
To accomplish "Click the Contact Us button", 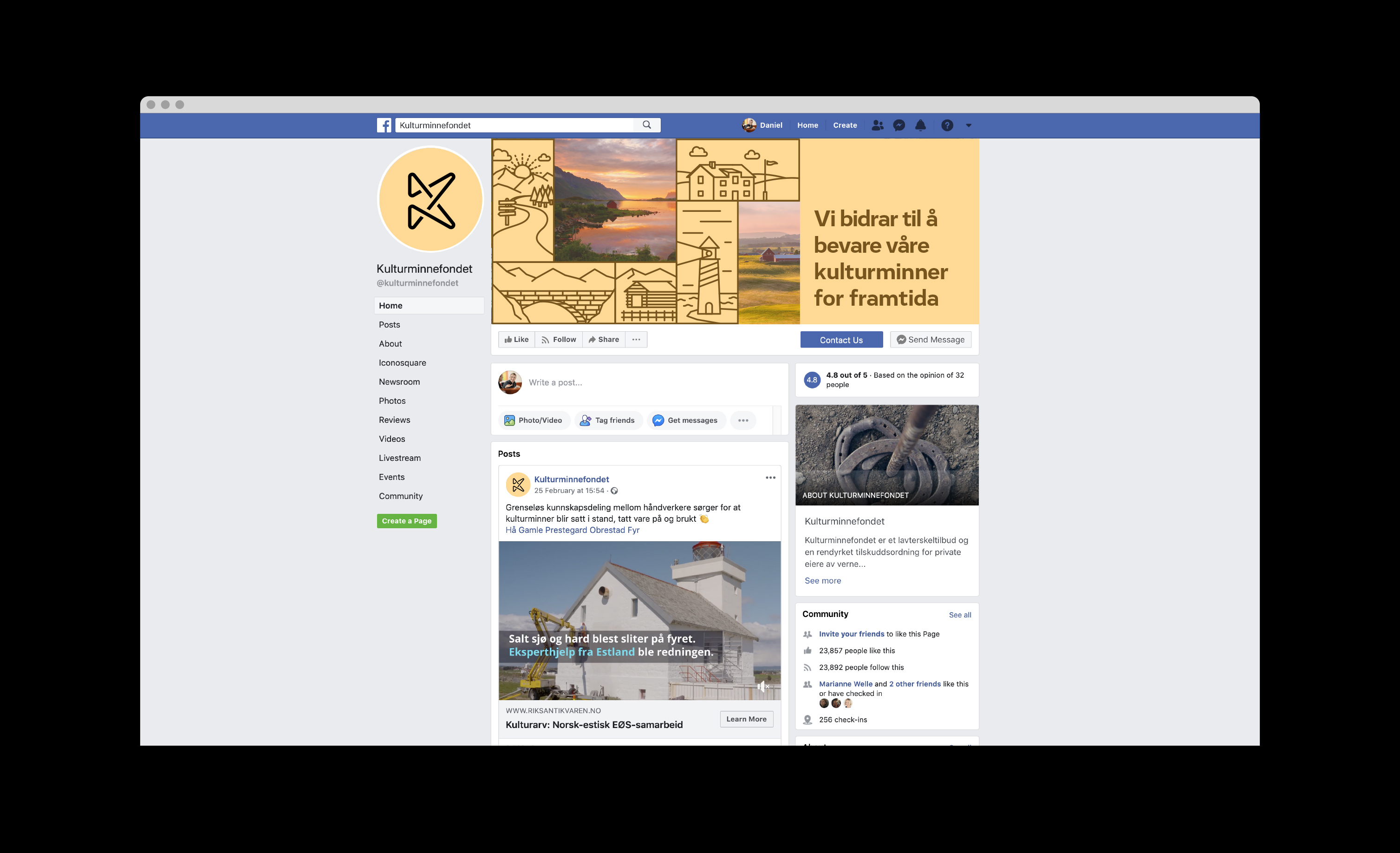I will [x=841, y=340].
